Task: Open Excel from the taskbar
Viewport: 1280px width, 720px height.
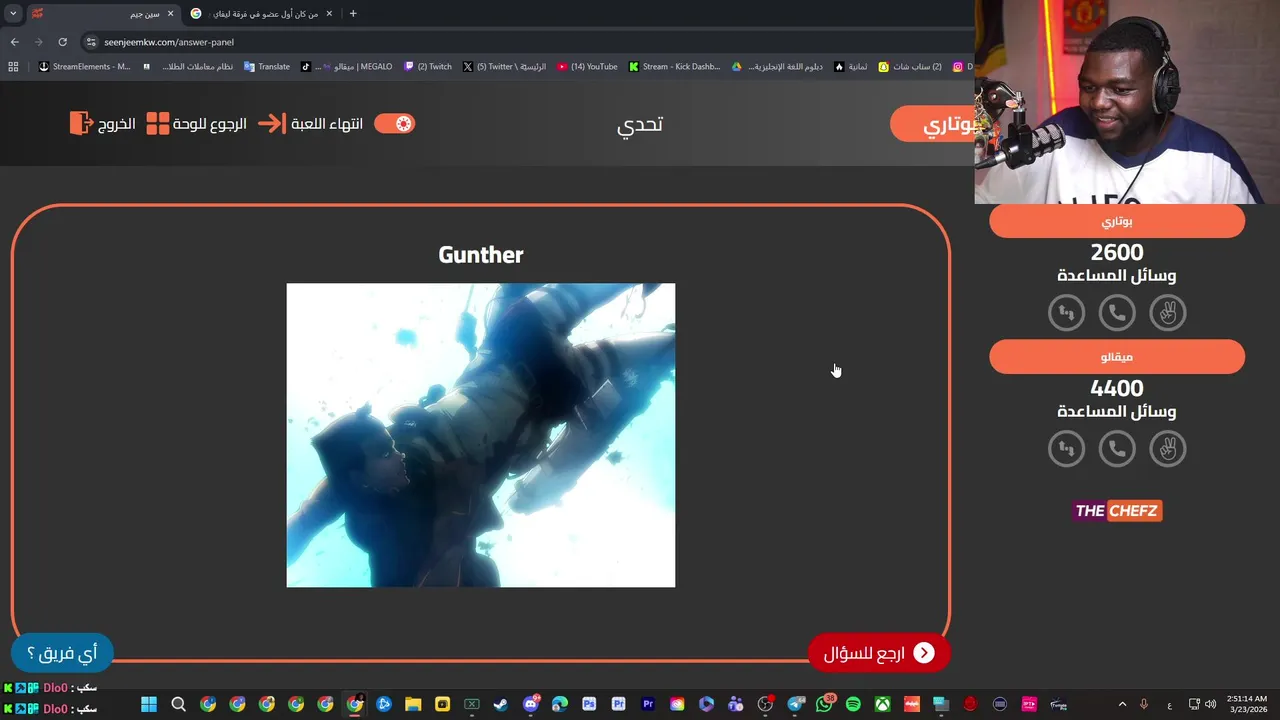Action: [471, 704]
